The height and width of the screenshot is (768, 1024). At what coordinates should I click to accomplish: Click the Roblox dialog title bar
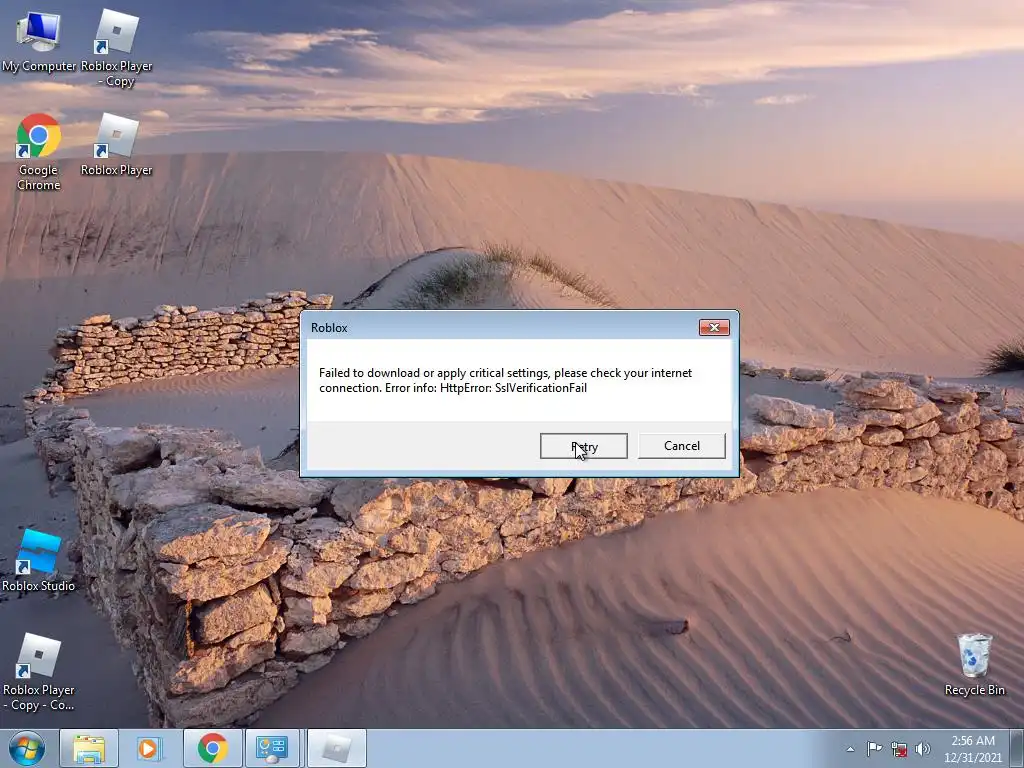click(x=502, y=327)
